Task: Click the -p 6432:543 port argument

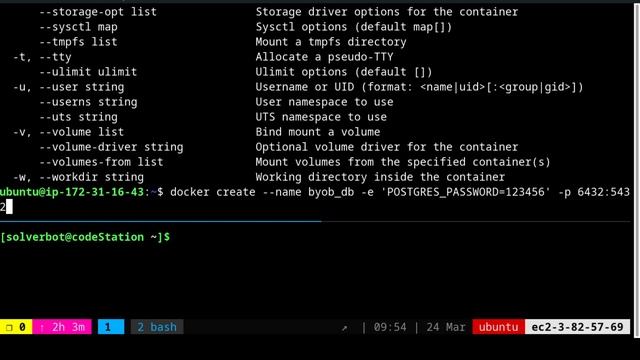Action: 594,192
